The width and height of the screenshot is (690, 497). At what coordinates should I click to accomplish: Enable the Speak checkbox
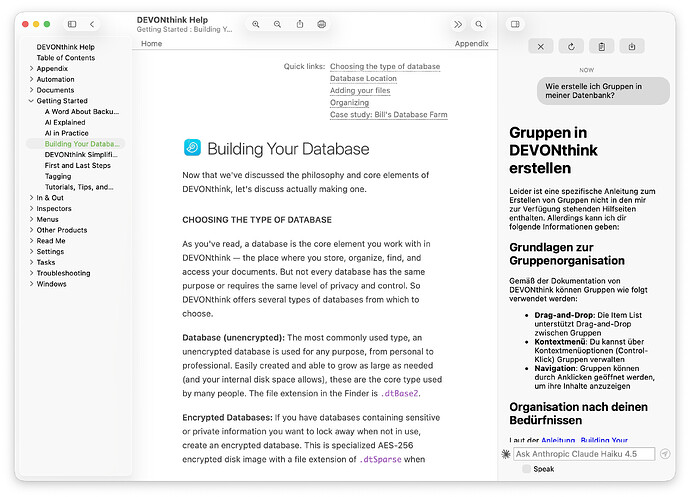point(526,469)
